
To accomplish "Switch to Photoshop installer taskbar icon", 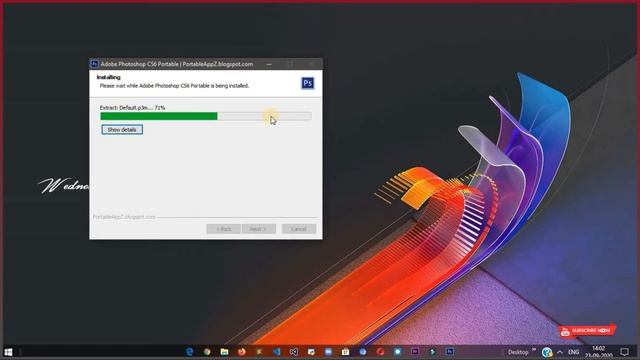I will coord(449,351).
